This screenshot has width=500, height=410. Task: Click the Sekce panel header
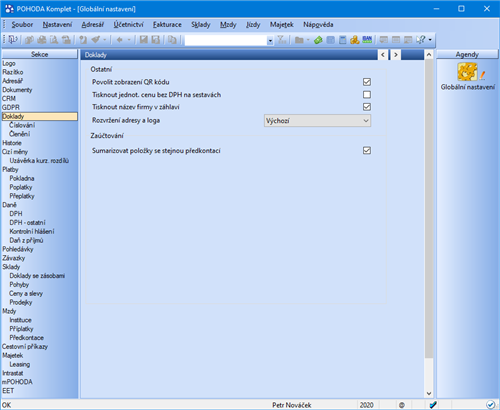point(40,54)
